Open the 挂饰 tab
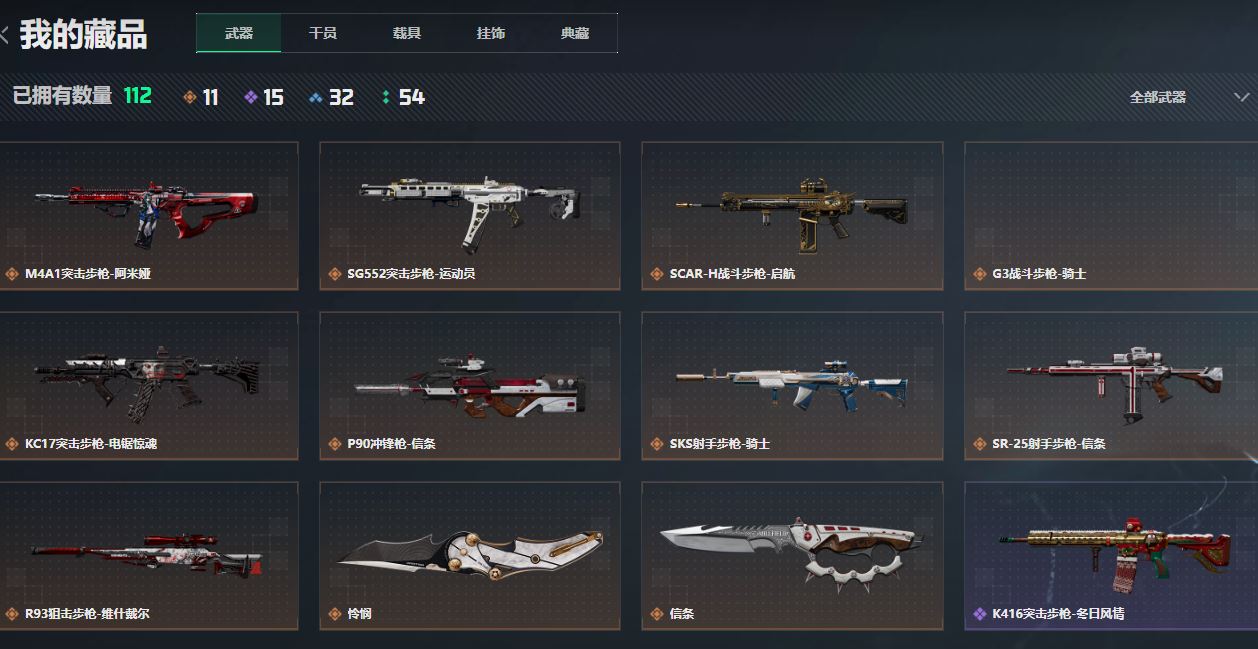Screen dimensions: 1258x649 pos(491,33)
